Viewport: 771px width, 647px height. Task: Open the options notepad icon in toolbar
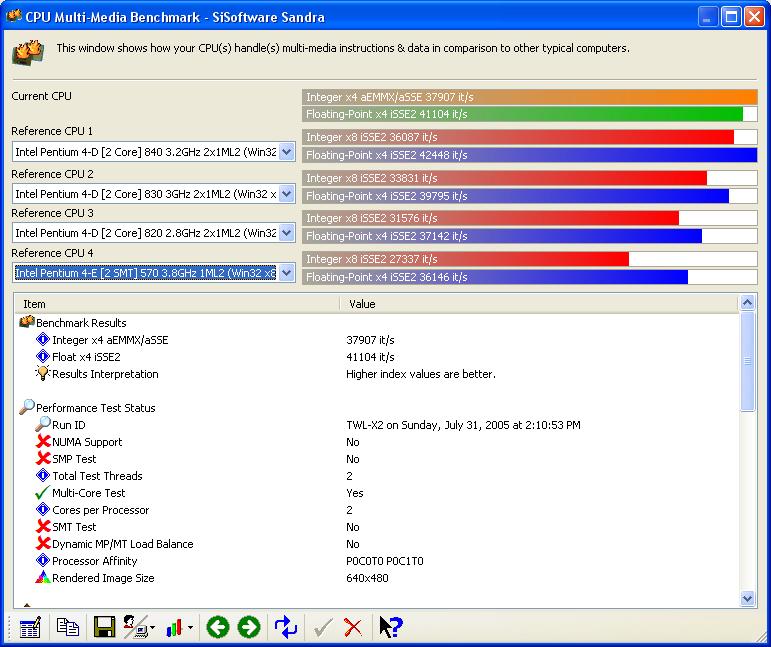(x=30, y=627)
